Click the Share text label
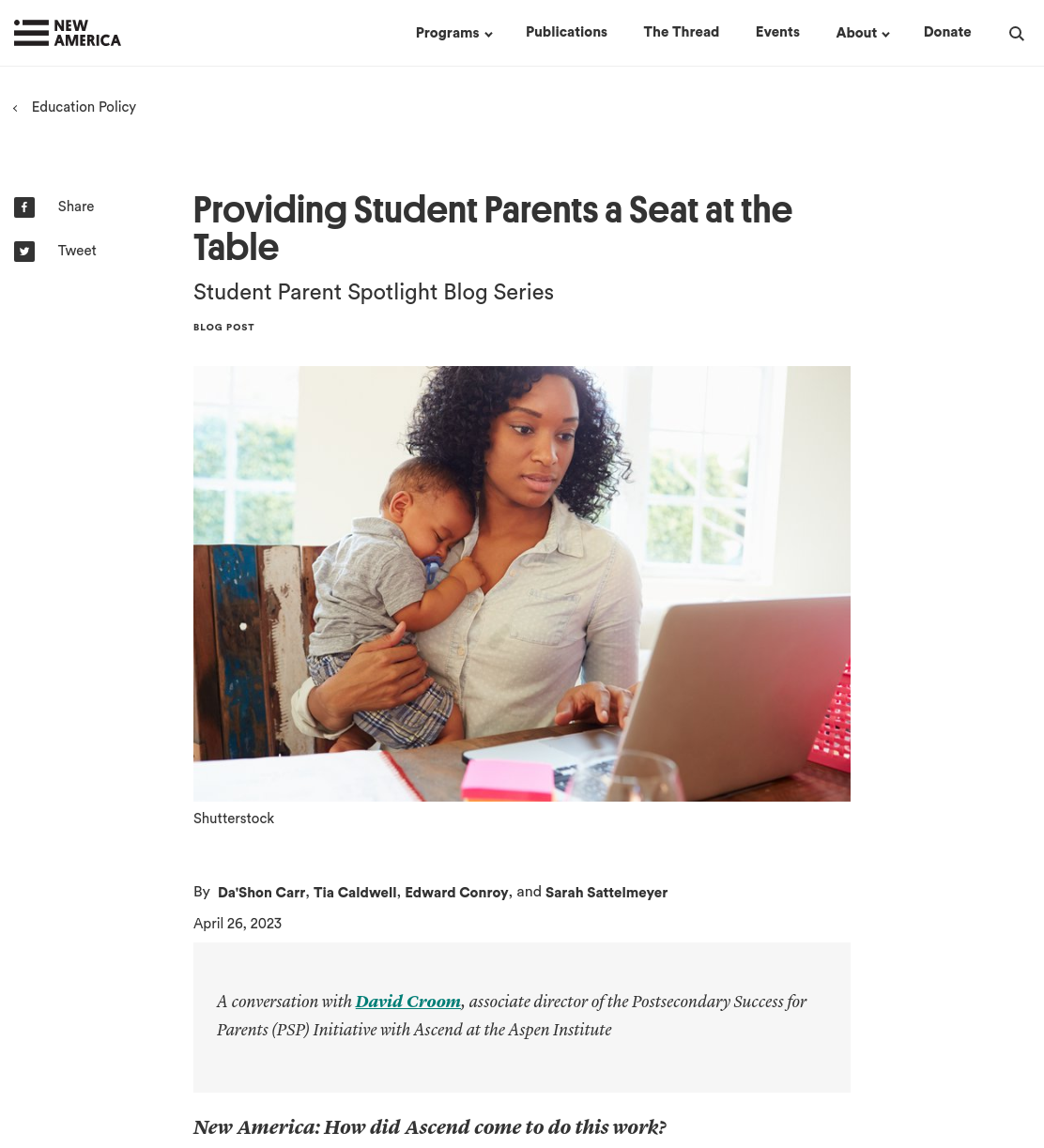1044x1148 pixels. pyautogui.click(x=76, y=207)
